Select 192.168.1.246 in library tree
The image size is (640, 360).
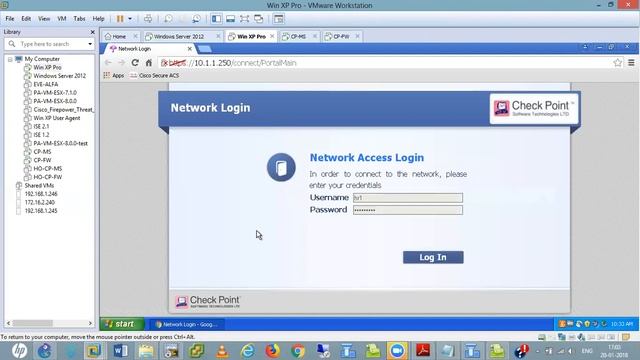tap(41, 194)
